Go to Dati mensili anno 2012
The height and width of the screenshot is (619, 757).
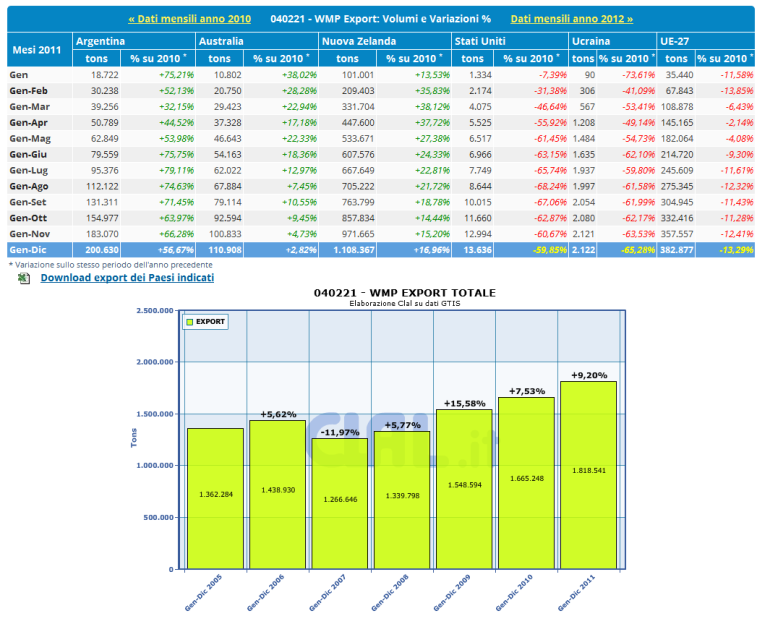pos(571,19)
